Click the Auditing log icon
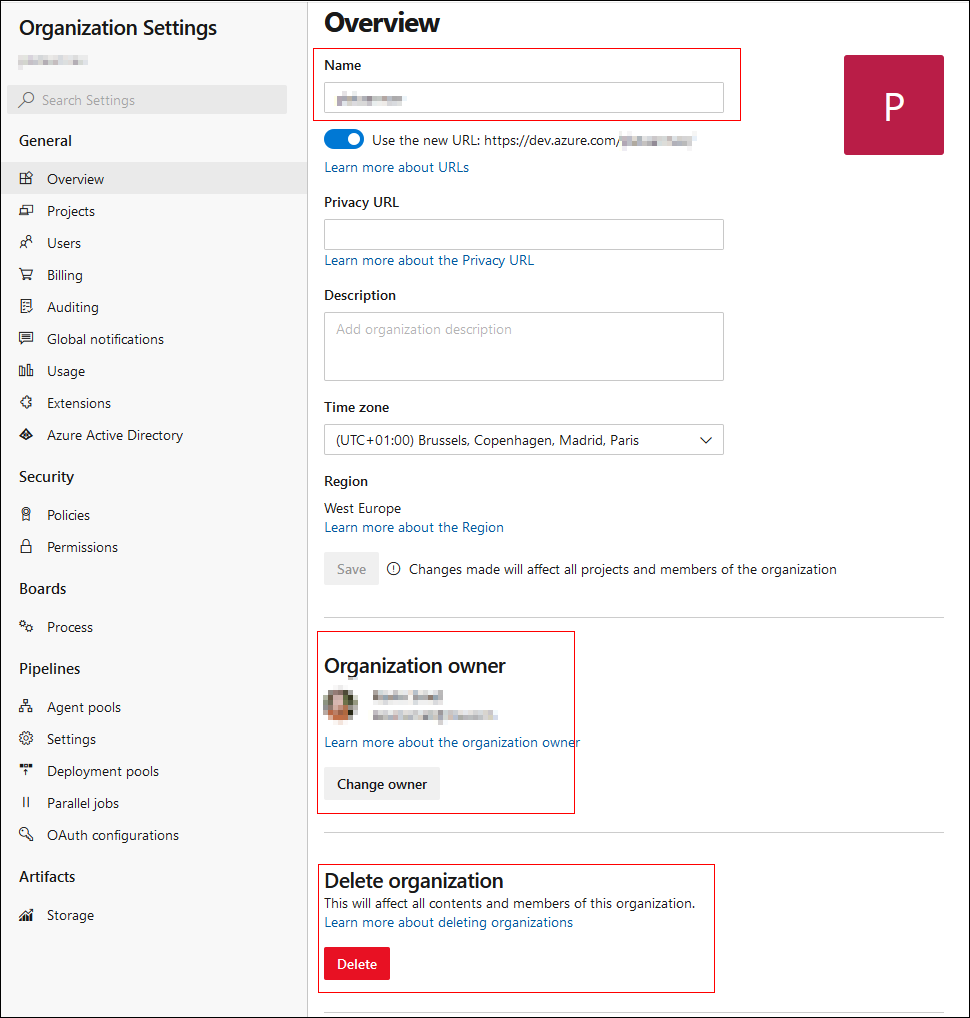Viewport: 970px width, 1018px height. [26, 306]
